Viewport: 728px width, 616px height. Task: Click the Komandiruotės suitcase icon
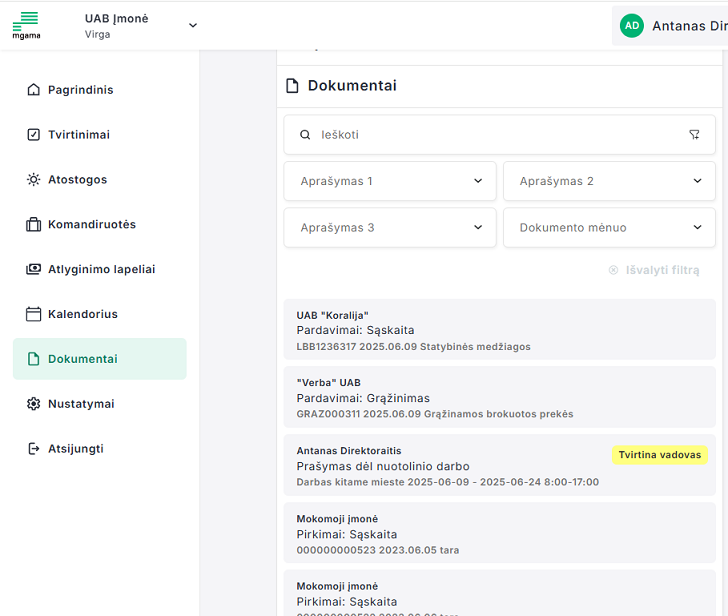[33, 225]
